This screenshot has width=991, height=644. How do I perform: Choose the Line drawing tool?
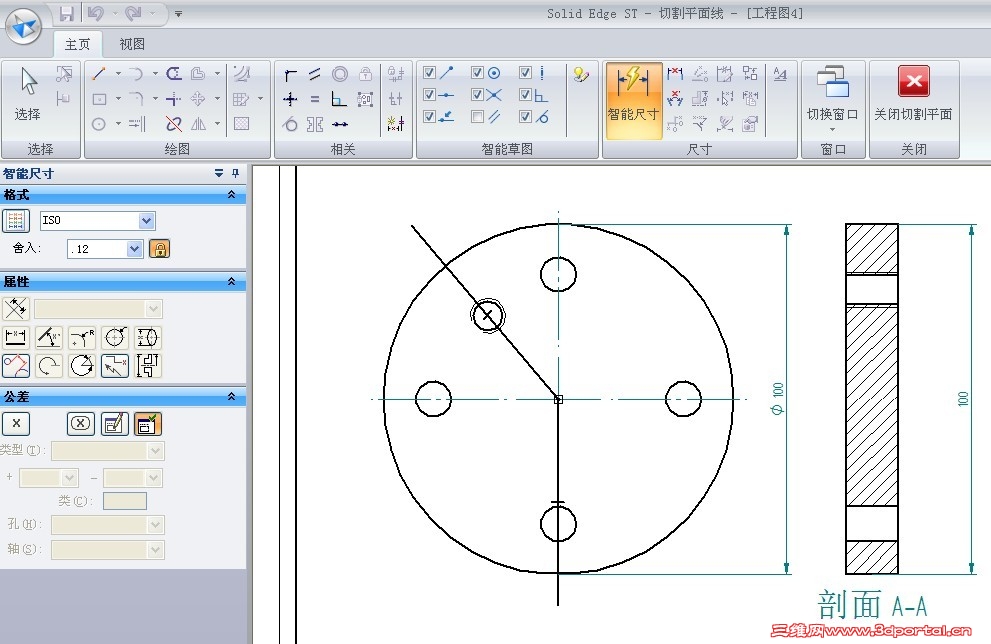tap(99, 74)
